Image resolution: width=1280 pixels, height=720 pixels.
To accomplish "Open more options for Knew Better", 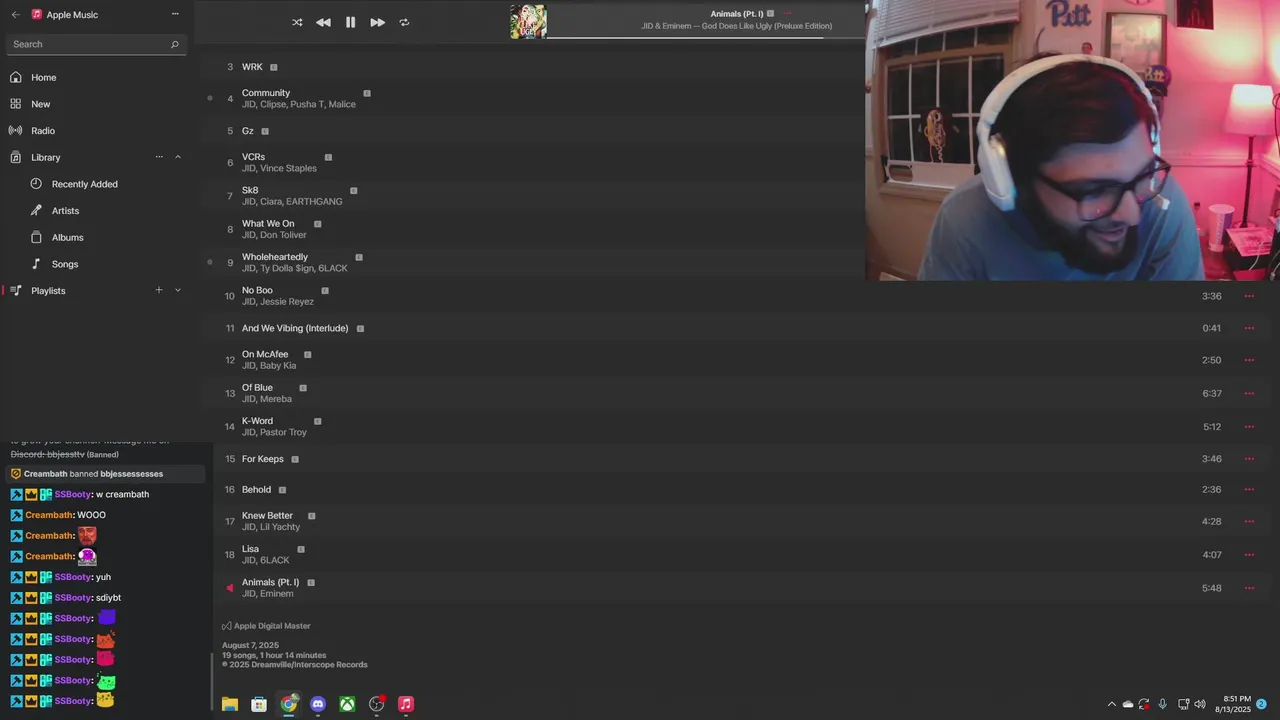I will click(x=1249, y=521).
